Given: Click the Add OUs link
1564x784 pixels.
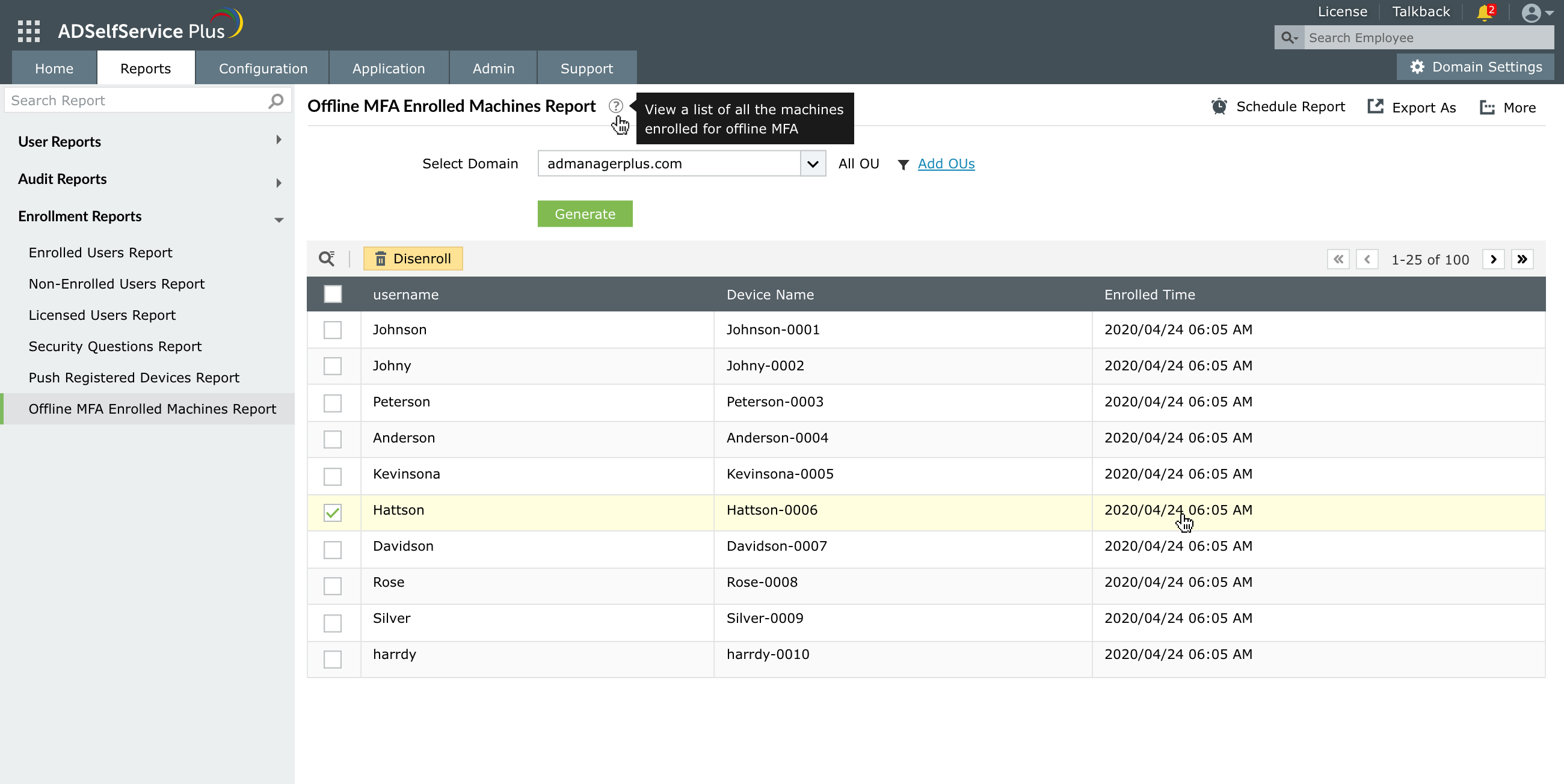Looking at the screenshot, I should click(x=946, y=164).
